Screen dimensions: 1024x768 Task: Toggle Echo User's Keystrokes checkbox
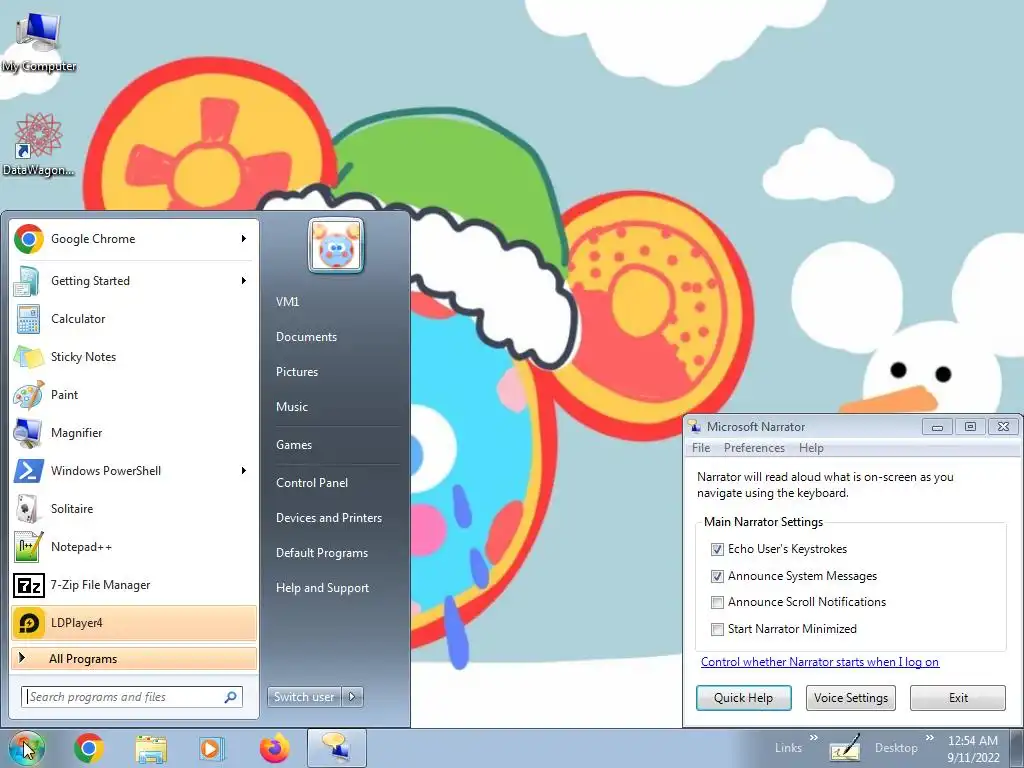tap(717, 549)
